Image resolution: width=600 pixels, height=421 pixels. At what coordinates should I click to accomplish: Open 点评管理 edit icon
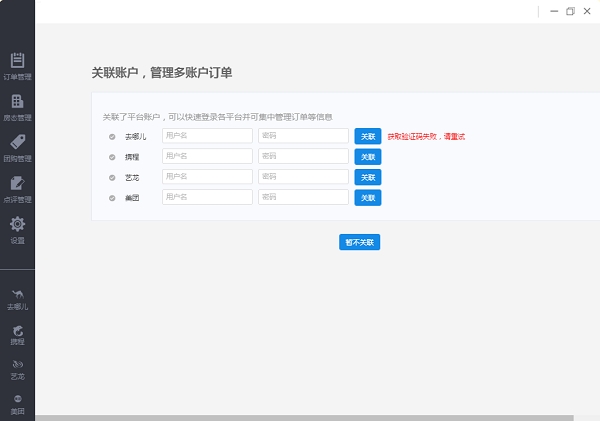click(x=17, y=183)
